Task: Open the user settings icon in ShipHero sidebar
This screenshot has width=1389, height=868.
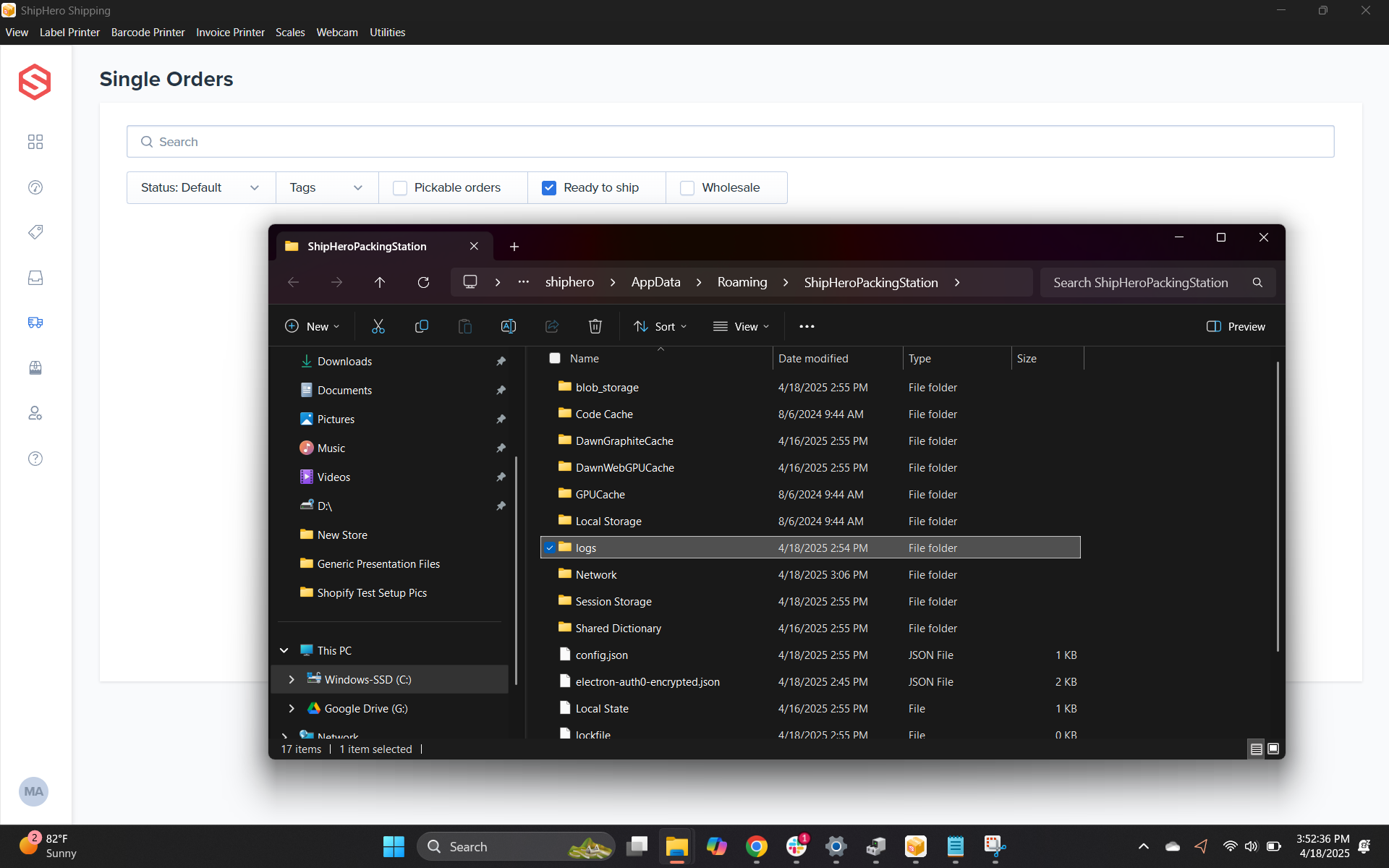Action: tap(35, 413)
